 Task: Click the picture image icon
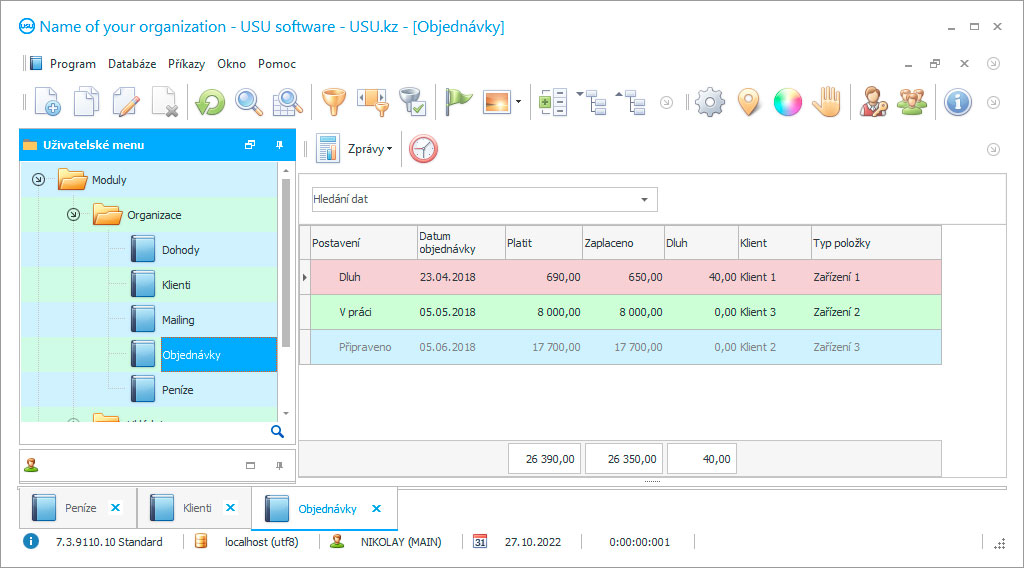click(x=496, y=102)
